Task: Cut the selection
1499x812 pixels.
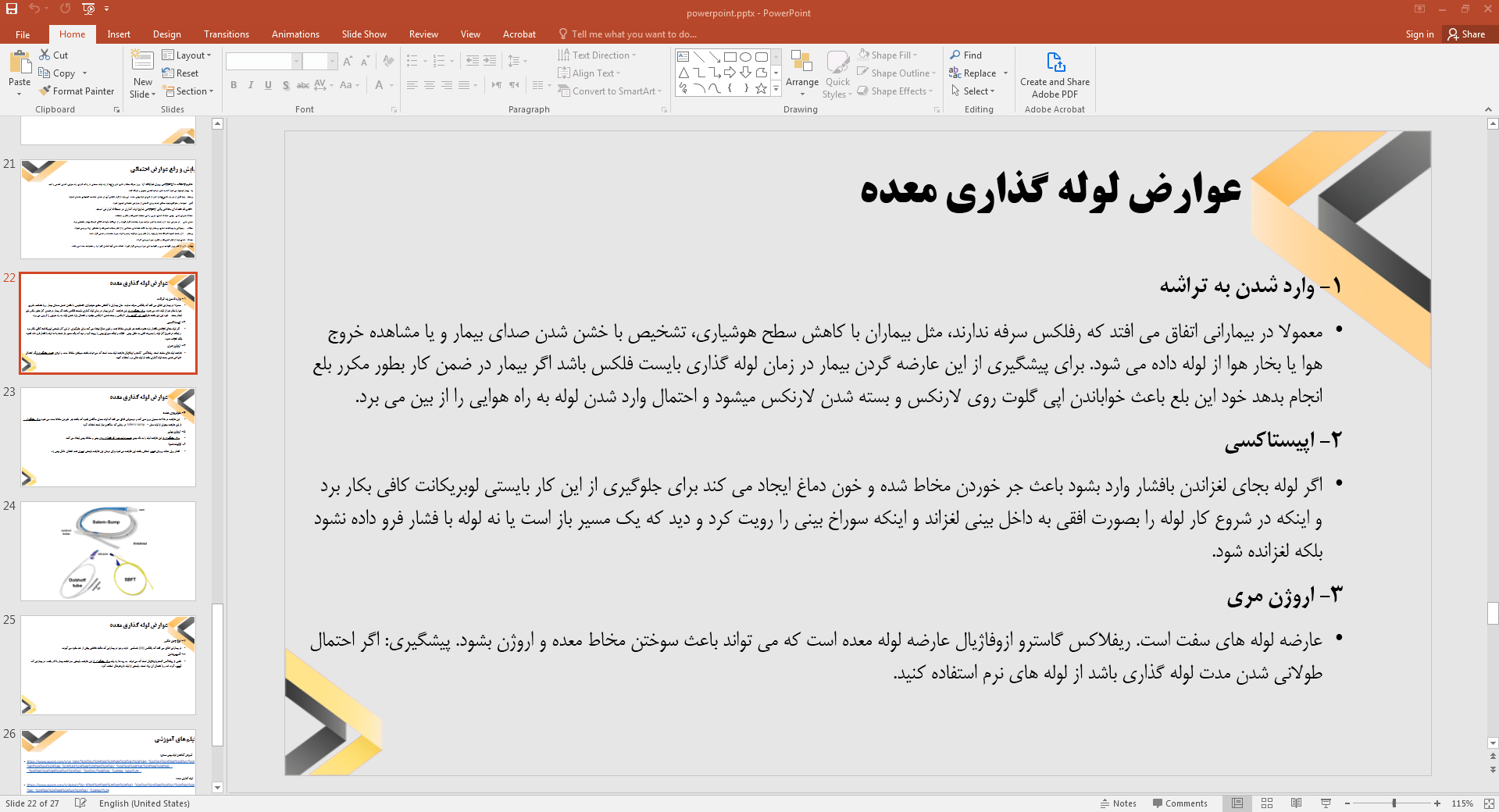Action: pyautogui.click(x=54, y=55)
